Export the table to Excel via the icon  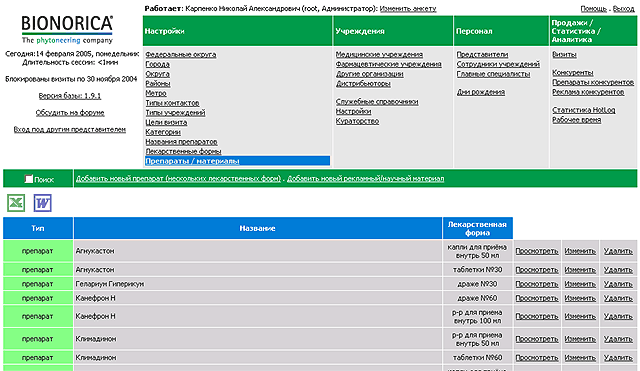coord(16,203)
